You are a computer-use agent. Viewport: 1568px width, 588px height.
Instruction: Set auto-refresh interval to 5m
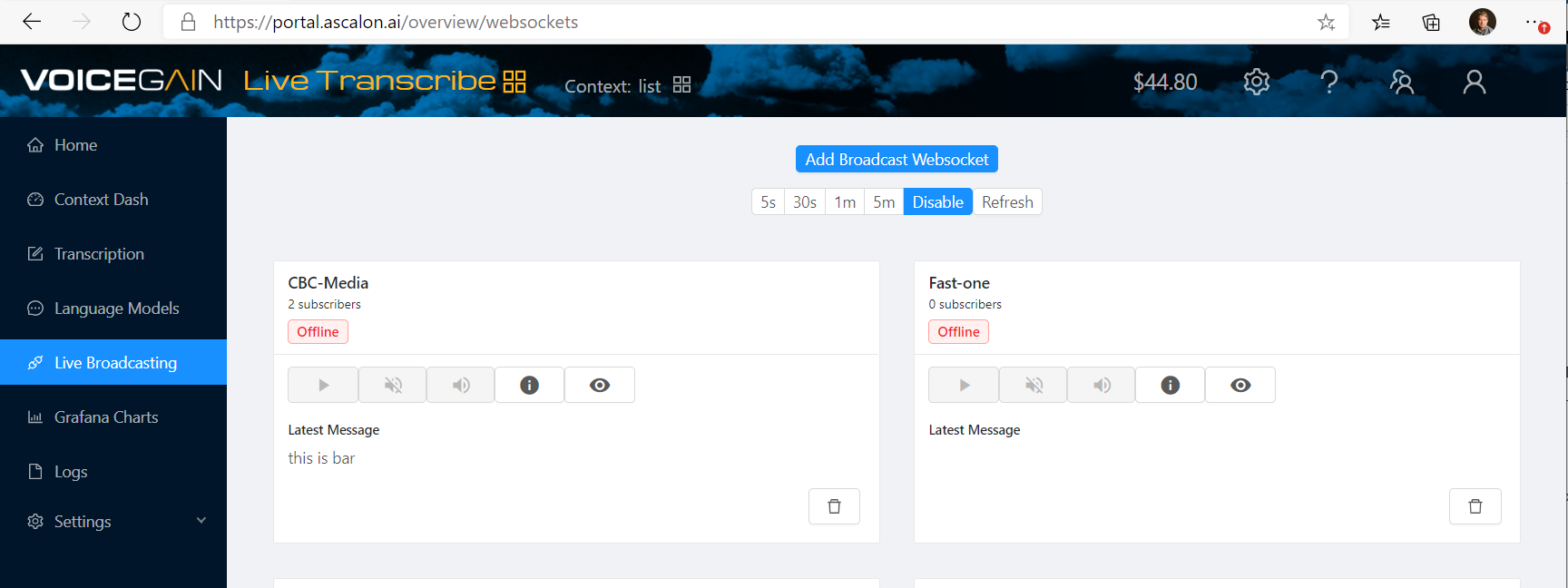884,201
